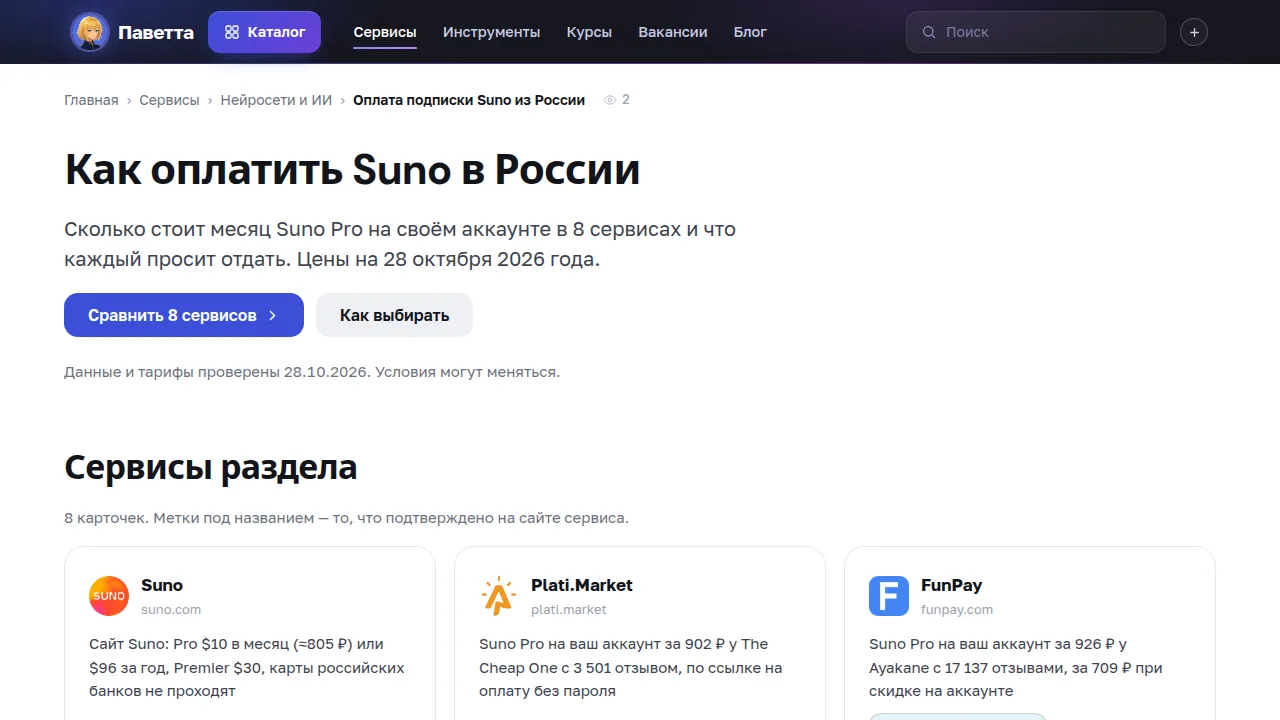Click the Suno logo icon
This screenshot has width=1280, height=720.
[x=109, y=596]
